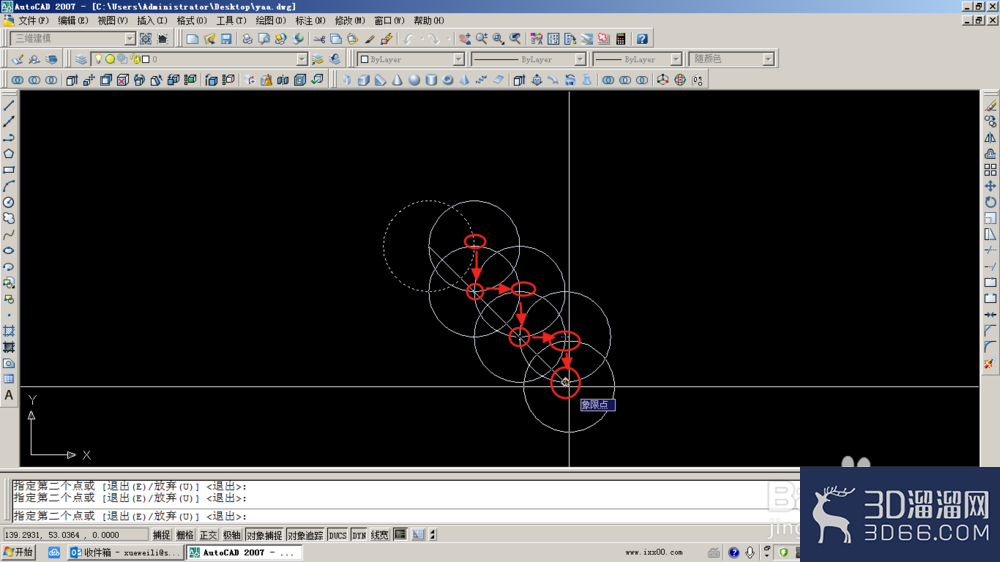This screenshot has height=562, width=1000.
Task: Open the 修改(M) menu
Action: coord(349,20)
